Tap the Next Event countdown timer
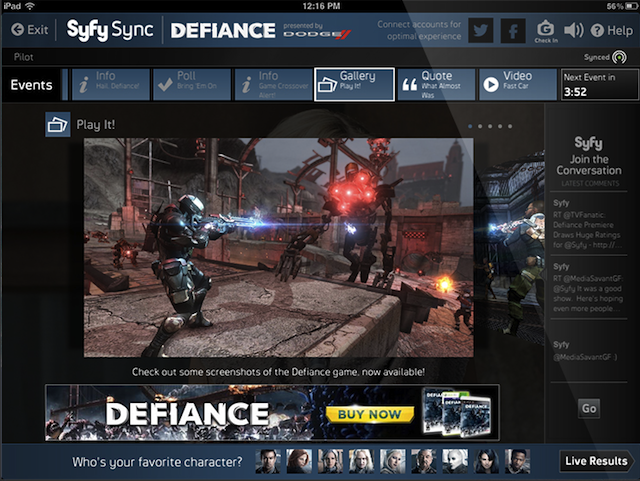 coord(599,85)
